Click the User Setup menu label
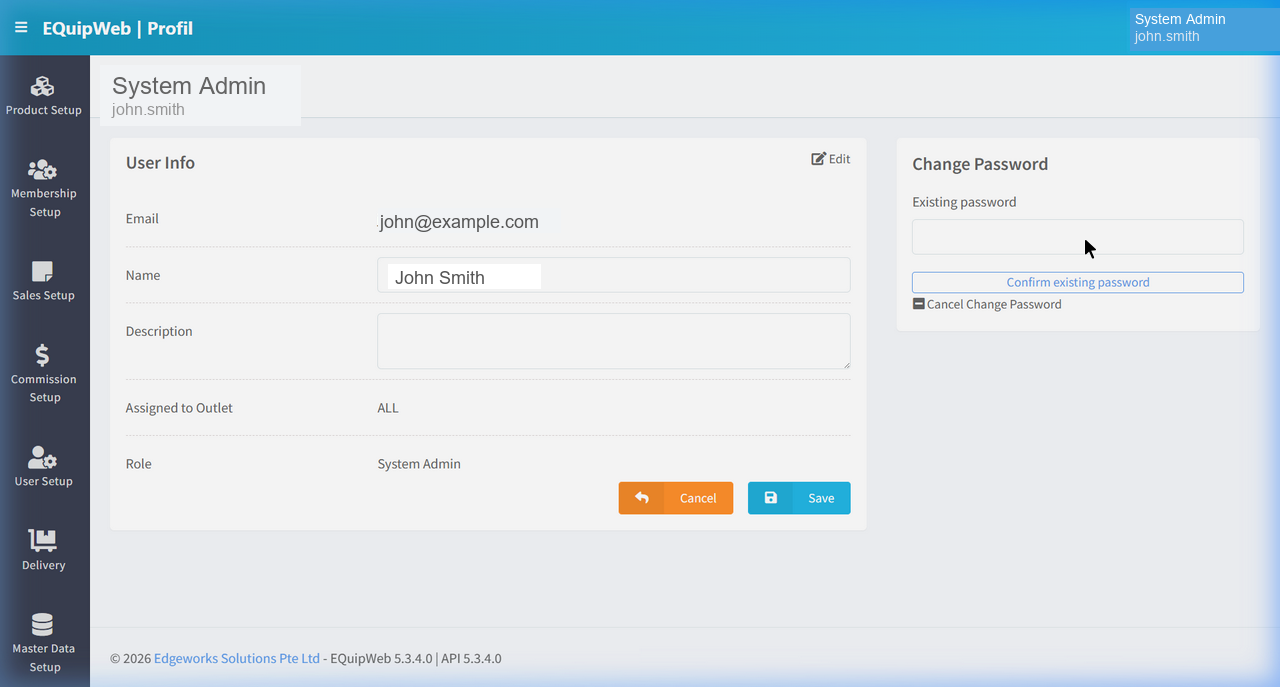Viewport: 1280px width, 687px height. coord(44,481)
